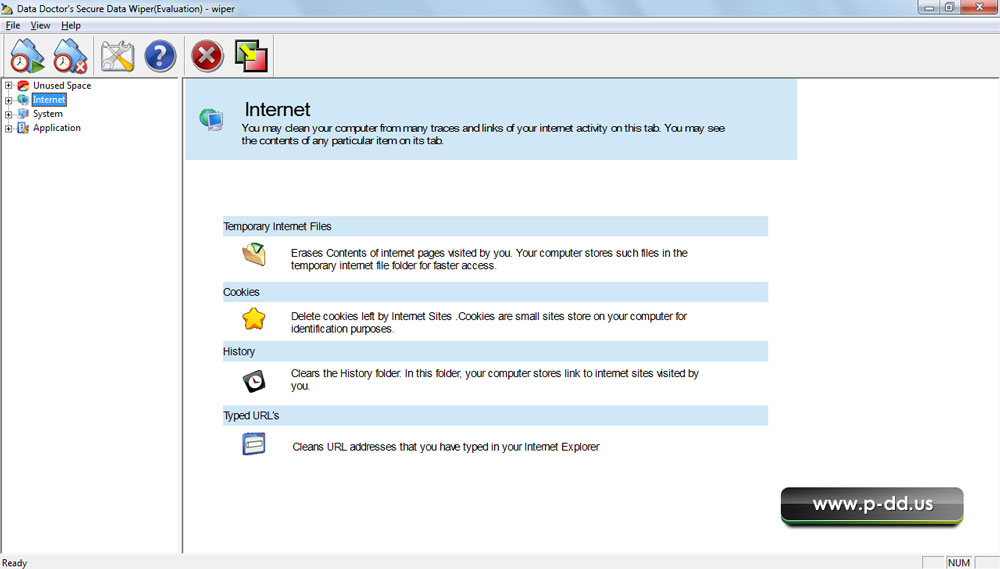Select the Internet tree item

pyautogui.click(x=49, y=100)
